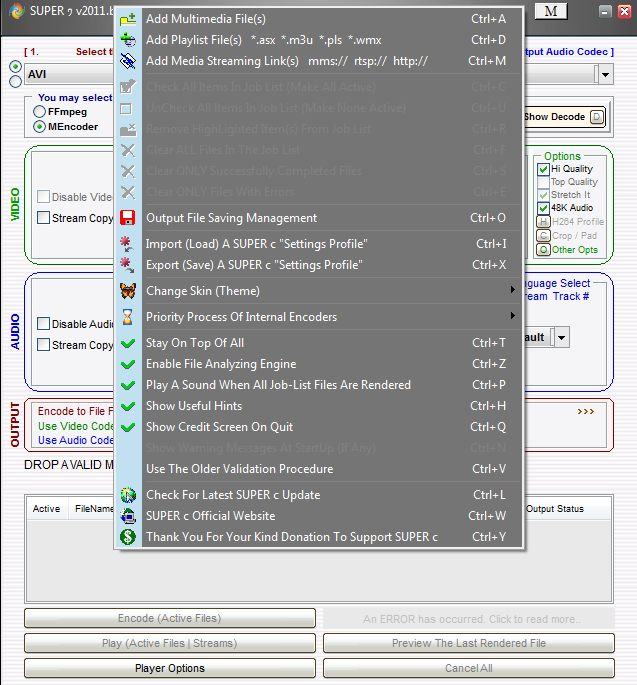637x685 pixels.
Task: Click the checkmark beside Enable File Analyzing Engine
Action: pyautogui.click(x=128, y=364)
